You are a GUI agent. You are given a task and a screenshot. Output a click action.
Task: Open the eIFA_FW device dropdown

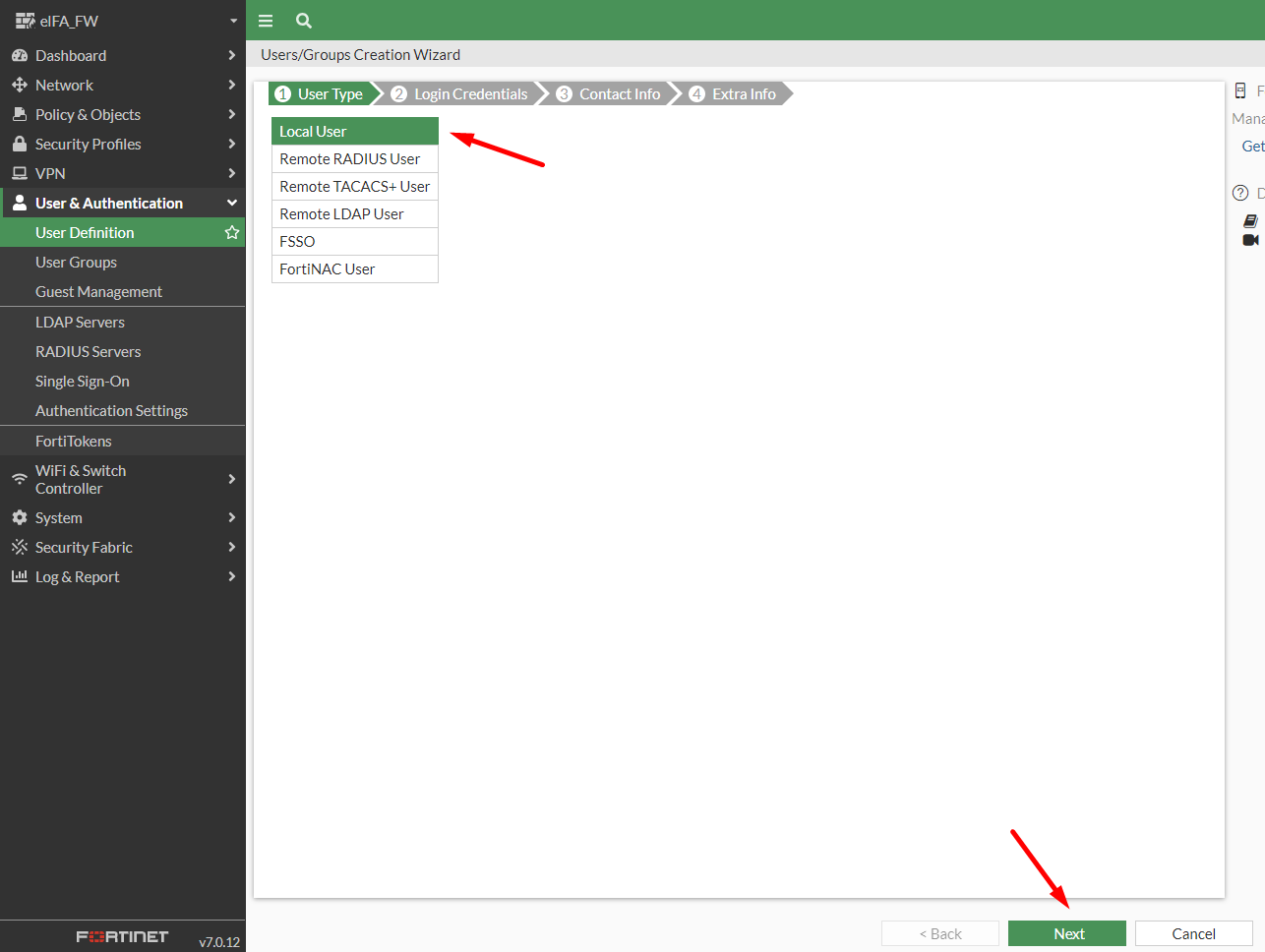click(x=233, y=21)
